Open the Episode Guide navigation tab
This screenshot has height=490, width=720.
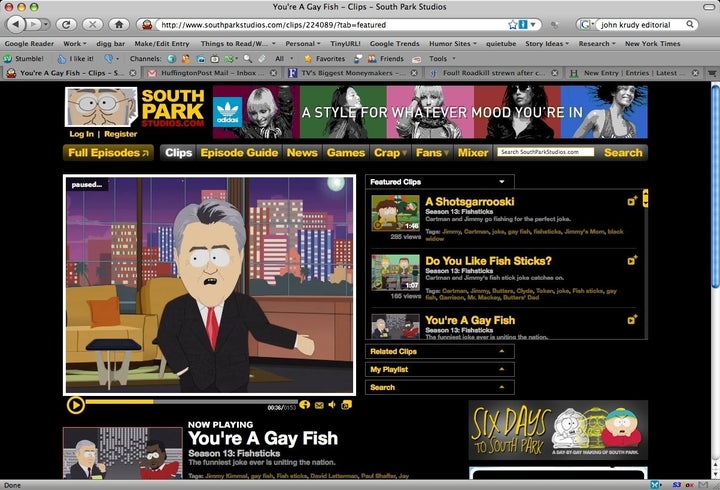239,152
